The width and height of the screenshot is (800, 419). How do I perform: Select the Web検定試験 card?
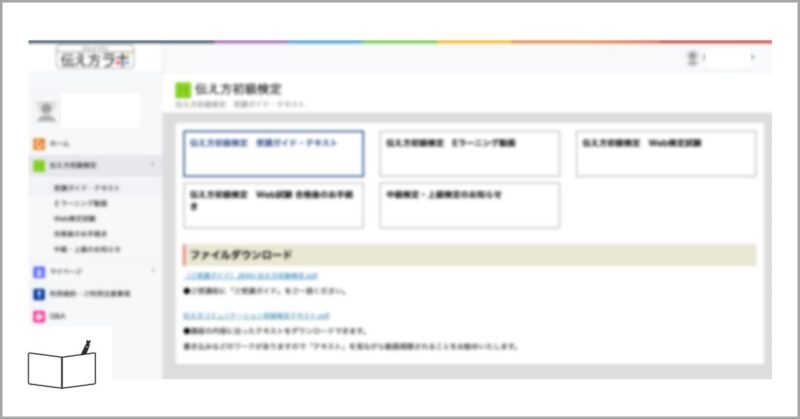(666, 154)
